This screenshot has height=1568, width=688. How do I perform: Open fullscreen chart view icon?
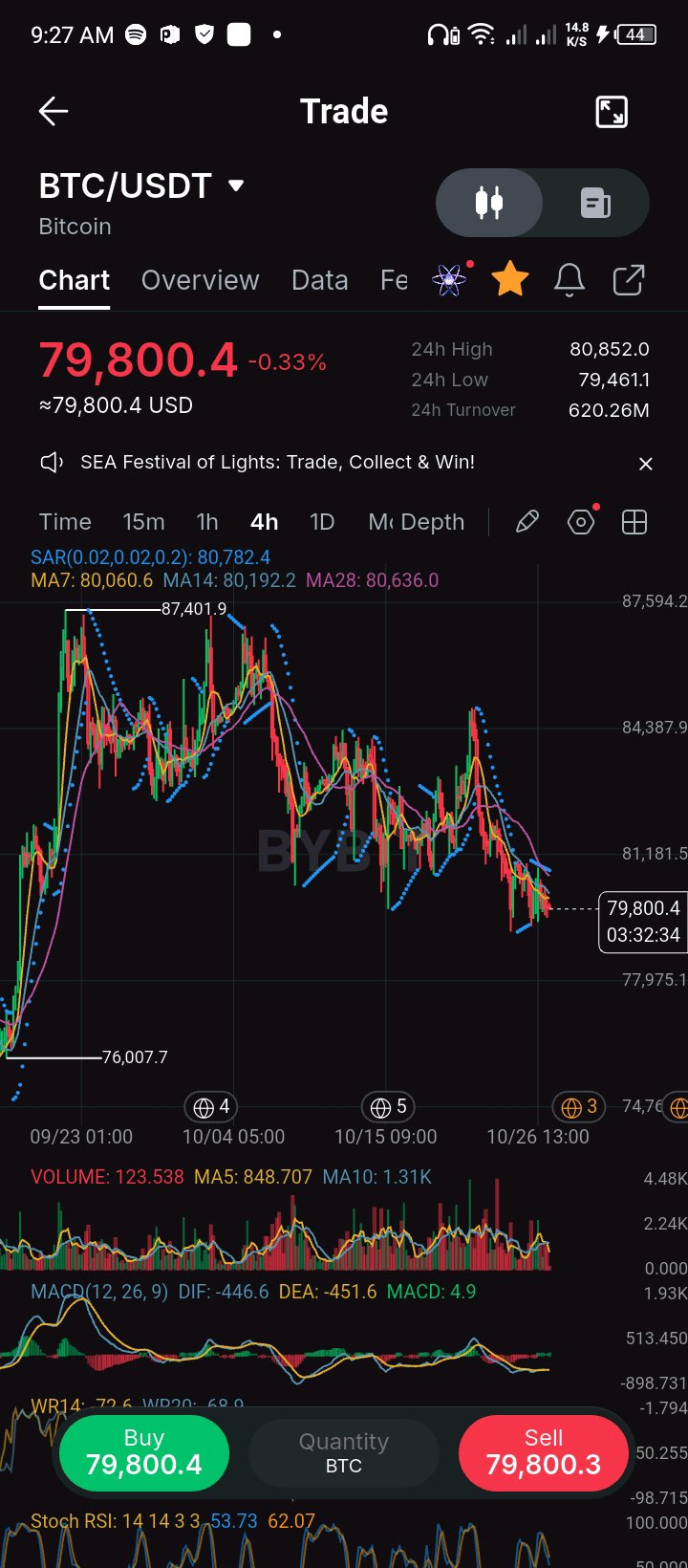[612, 112]
